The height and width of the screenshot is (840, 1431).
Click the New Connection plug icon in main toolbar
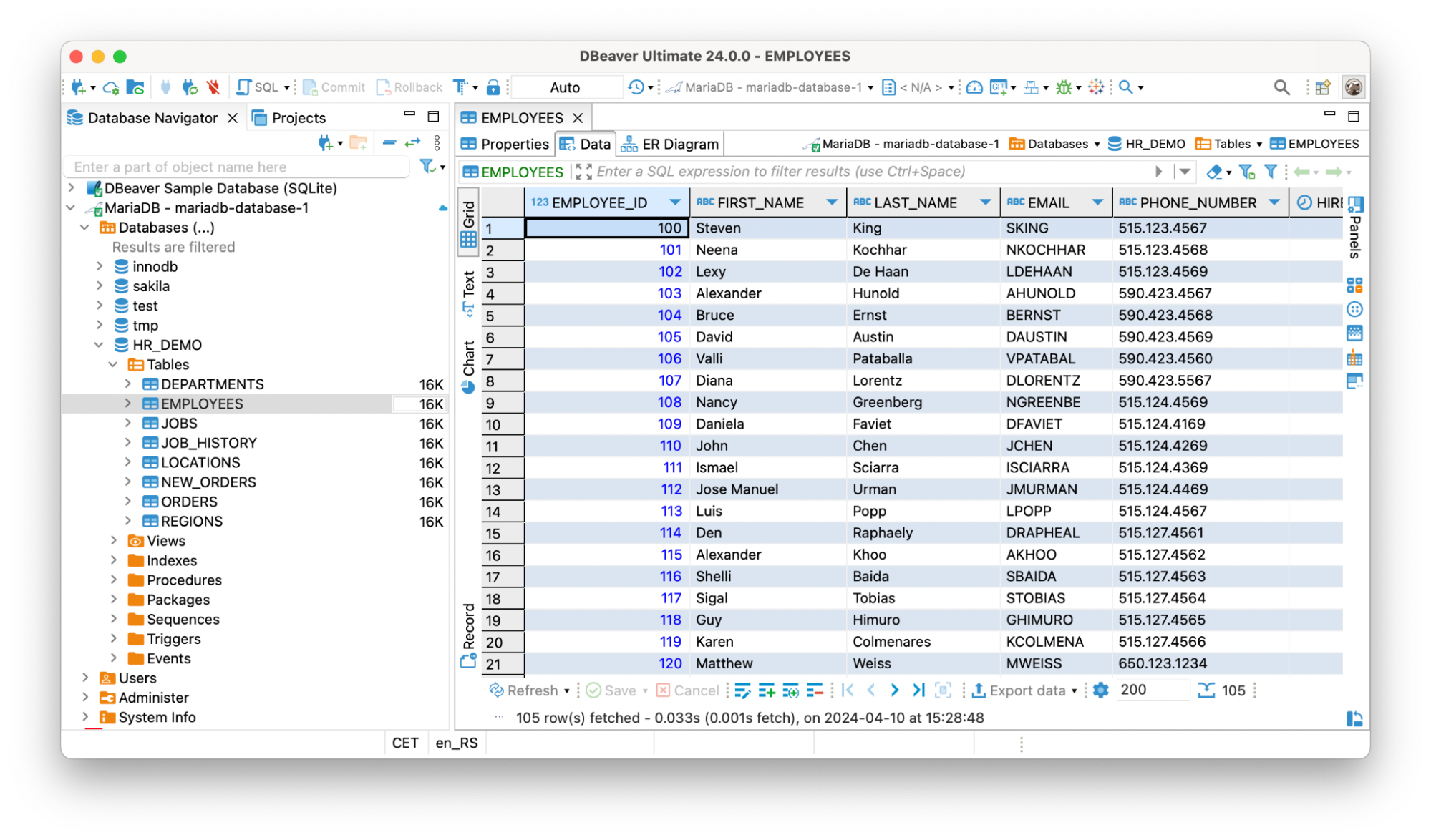[78, 87]
